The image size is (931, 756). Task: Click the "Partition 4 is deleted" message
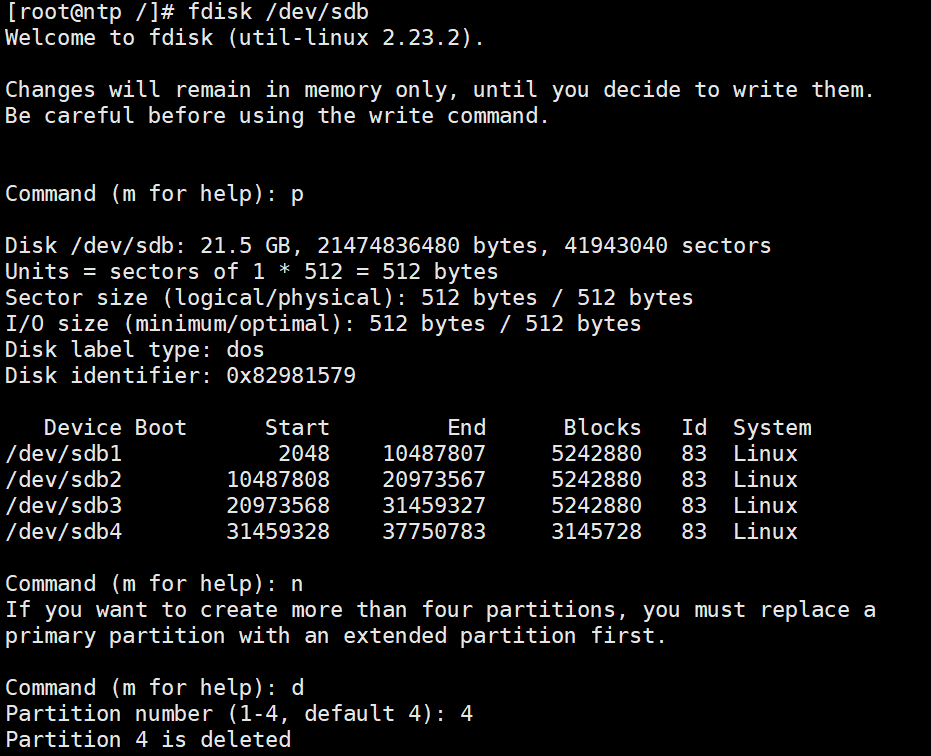pos(148,740)
